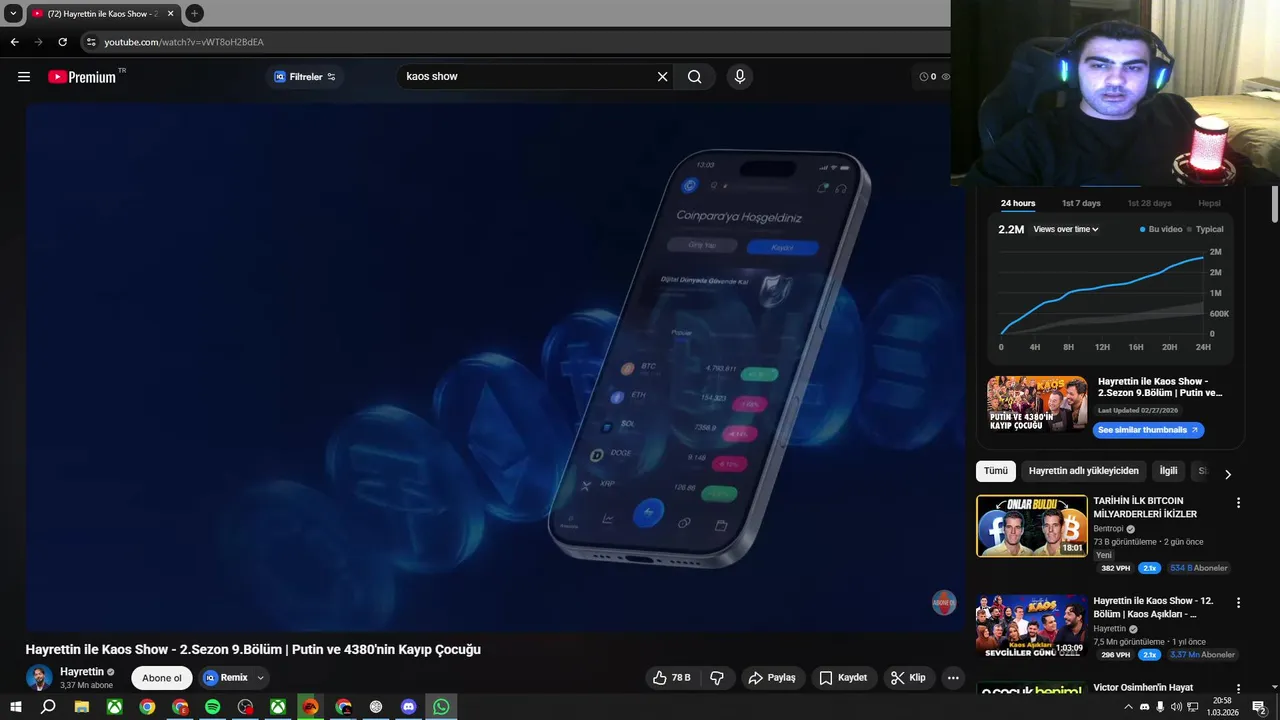Close the Hayrettin ile Kaos Show tab
1280x720 pixels.
(x=170, y=14)
